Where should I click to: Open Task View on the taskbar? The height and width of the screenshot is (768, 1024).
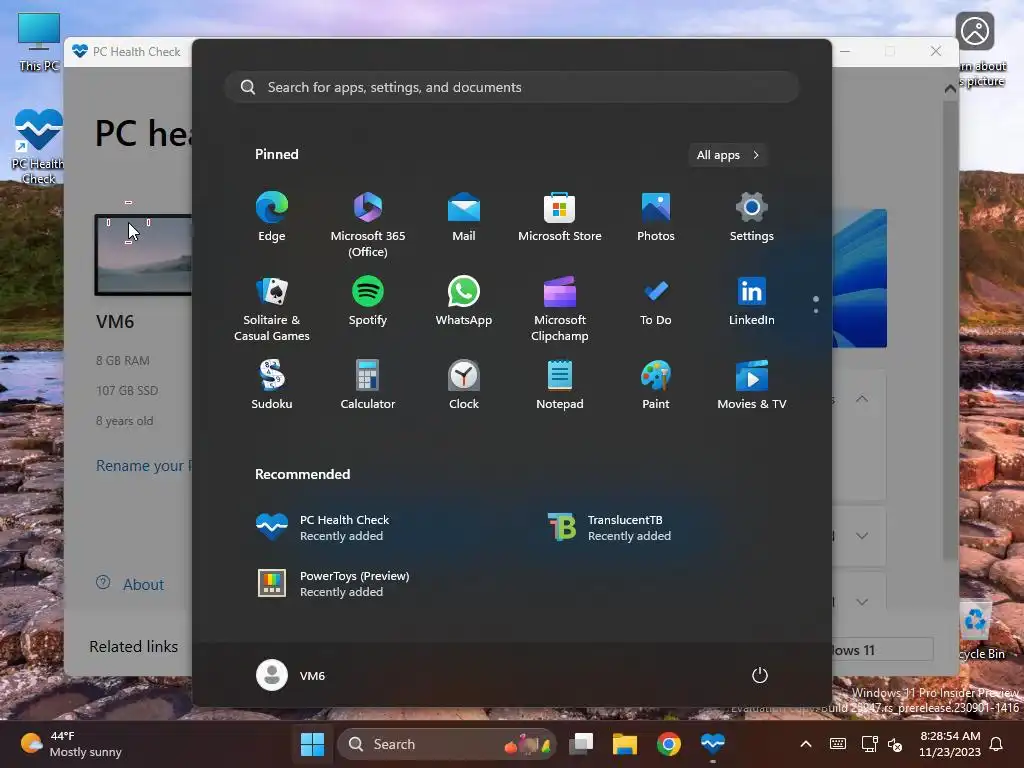tap(581, 744)
